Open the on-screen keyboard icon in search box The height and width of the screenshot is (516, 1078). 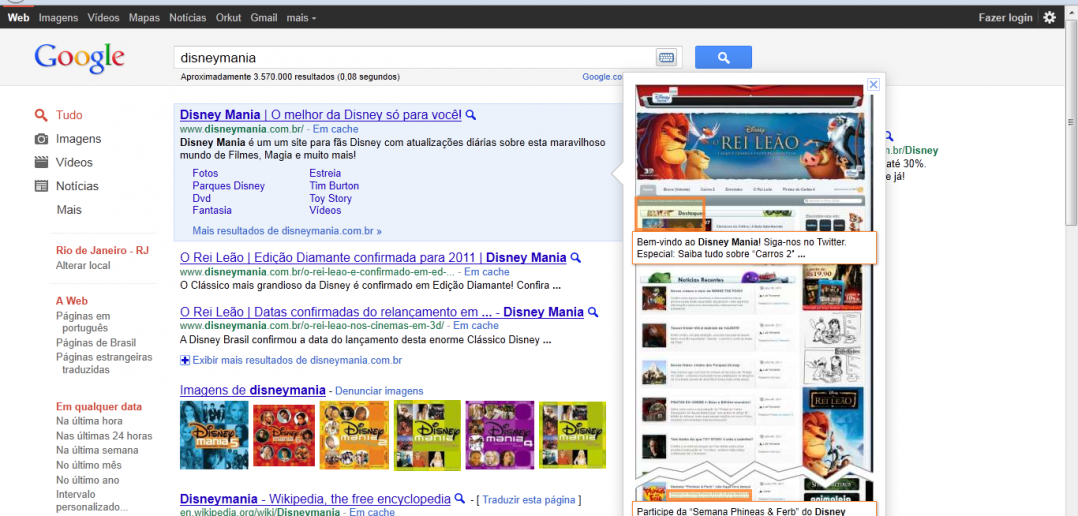[666, 58]
